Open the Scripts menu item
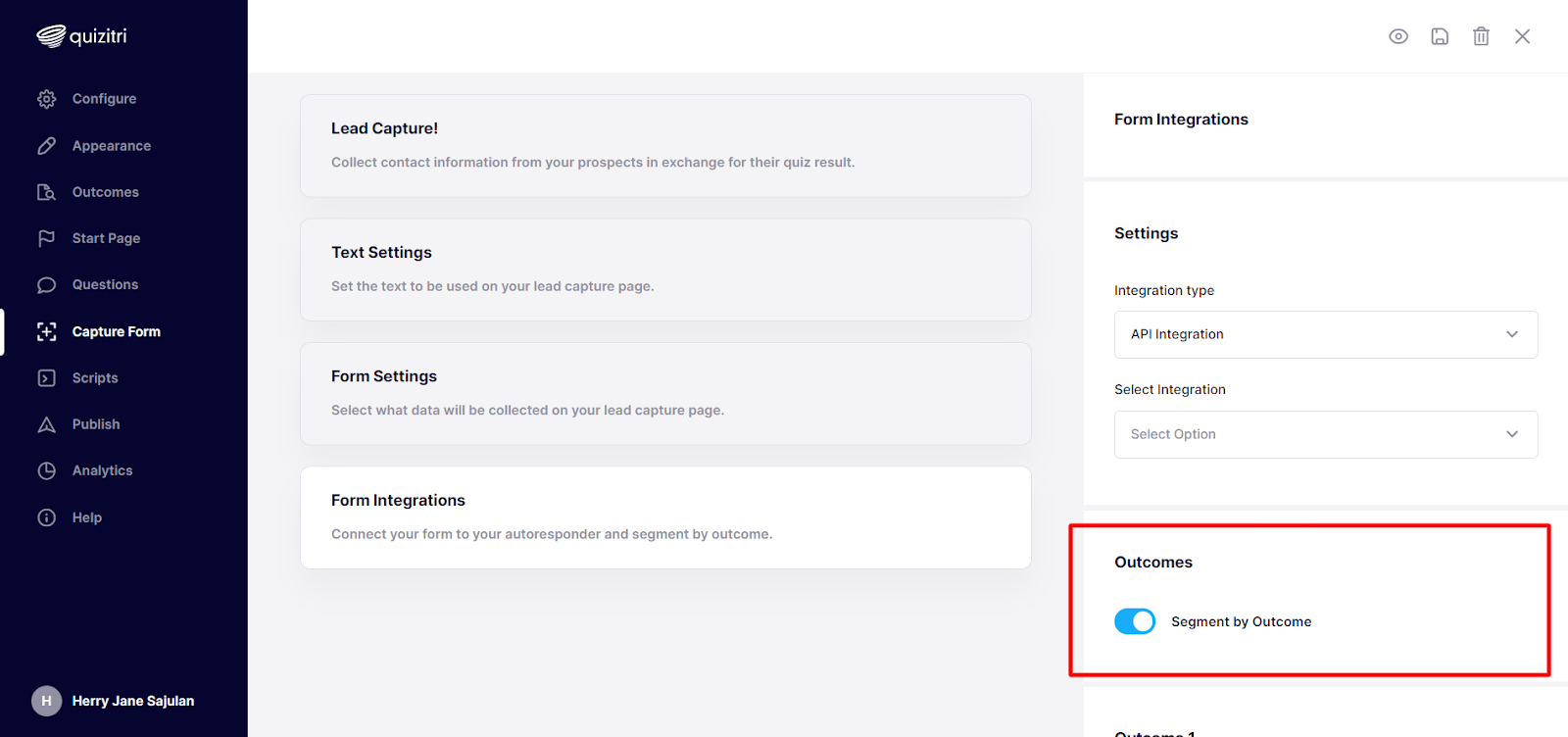 pyautogui.click(x=95, y=378)
